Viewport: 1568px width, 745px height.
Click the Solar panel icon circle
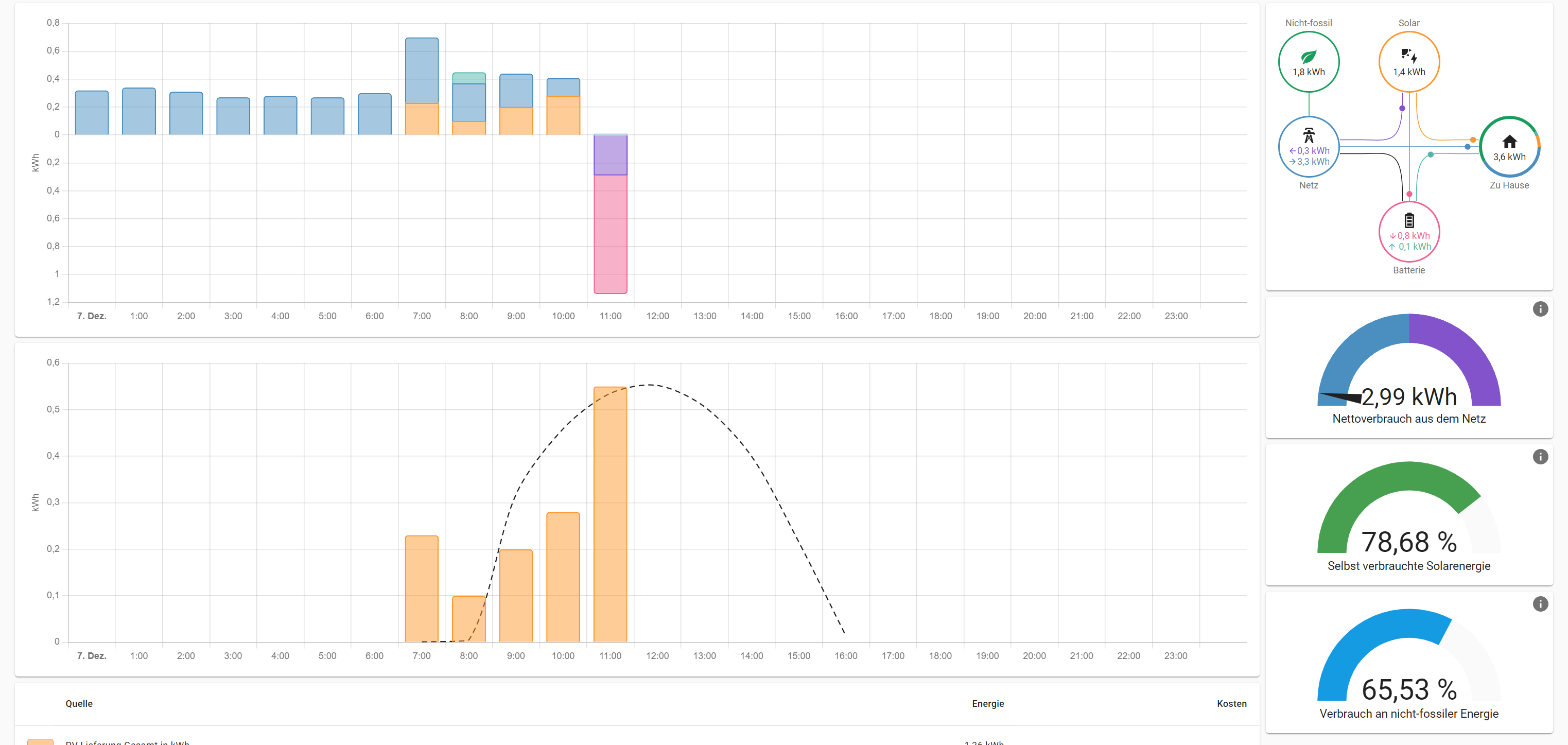point(1408,57)
